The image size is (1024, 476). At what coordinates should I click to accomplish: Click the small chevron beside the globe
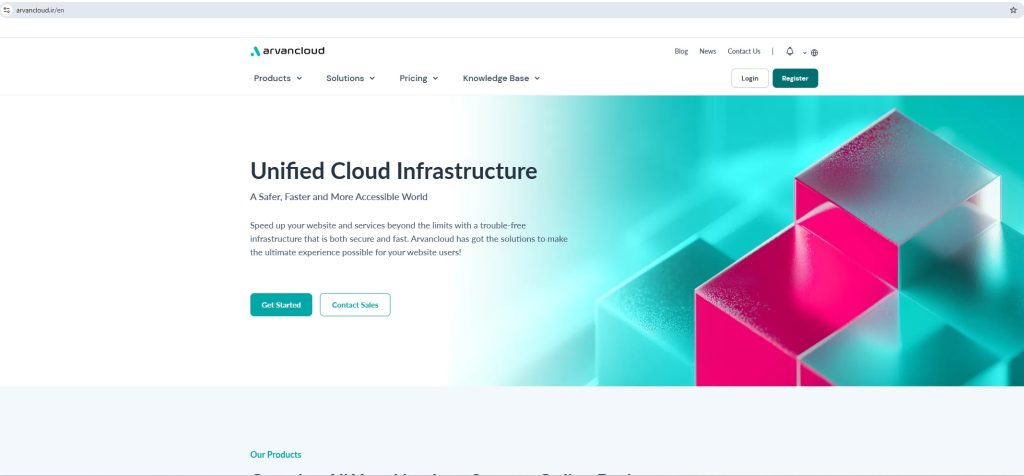[x=804, y=53]
